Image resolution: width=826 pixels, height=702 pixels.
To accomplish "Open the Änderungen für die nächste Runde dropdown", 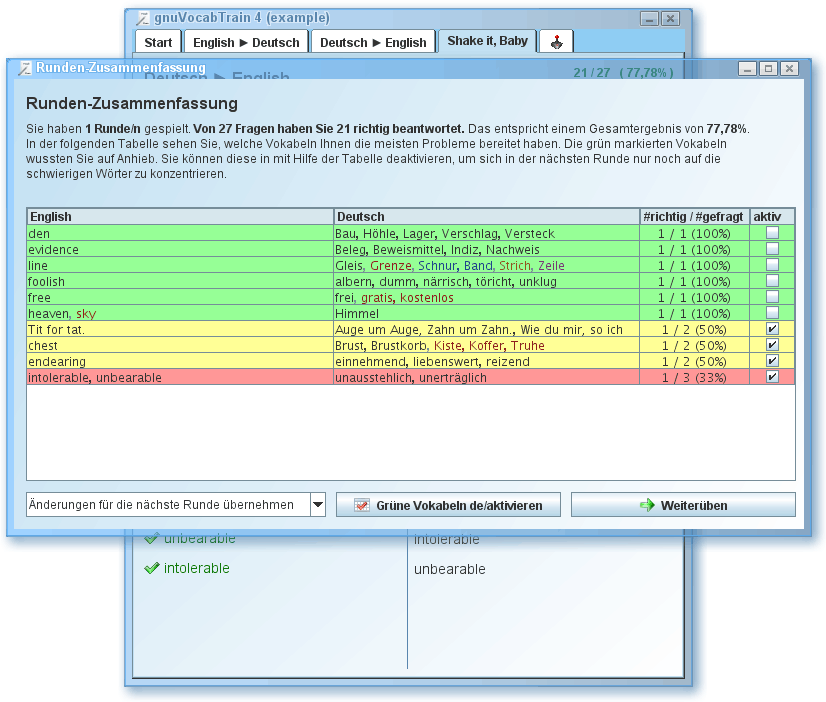I will (x=318, y=505).
